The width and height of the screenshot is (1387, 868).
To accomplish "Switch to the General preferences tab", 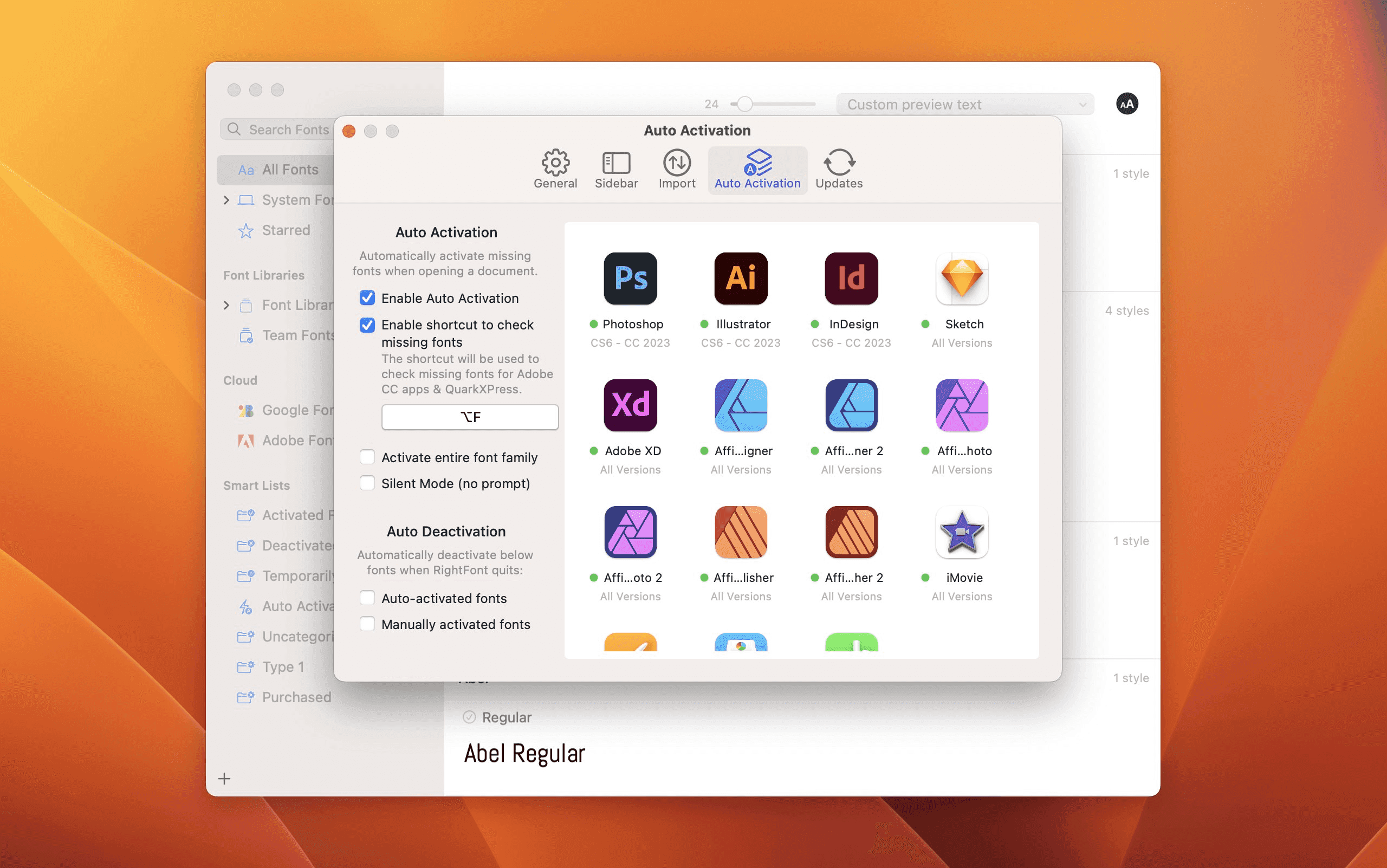I will pyautogui.click(x=555, y=170).
